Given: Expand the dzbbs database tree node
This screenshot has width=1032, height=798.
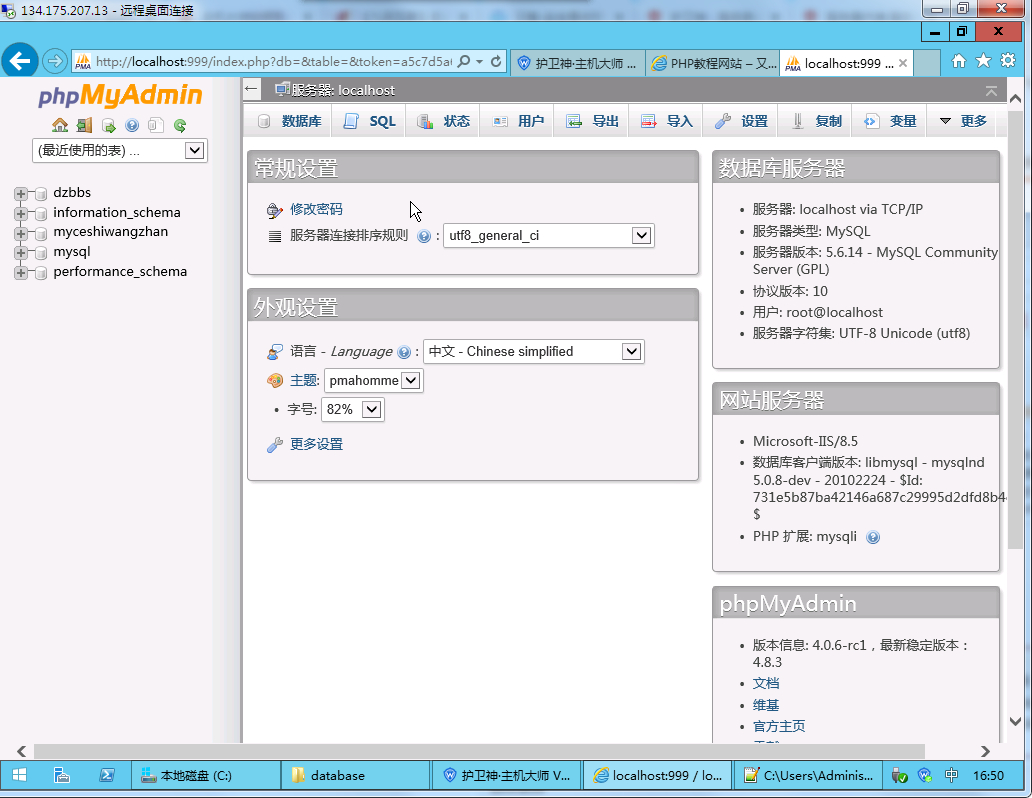Looking at the screenshot, I should 20,194.
